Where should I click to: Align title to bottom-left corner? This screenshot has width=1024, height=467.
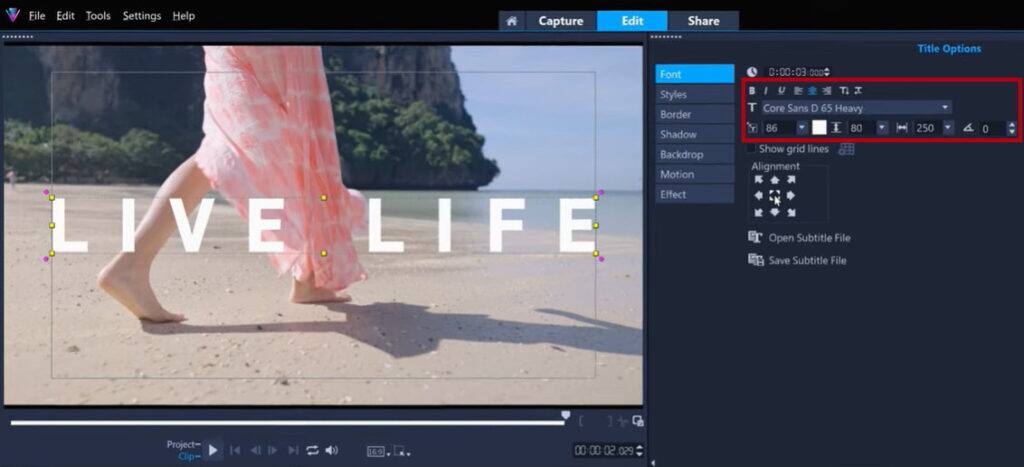pyautogui.click(x=758, y=212)
